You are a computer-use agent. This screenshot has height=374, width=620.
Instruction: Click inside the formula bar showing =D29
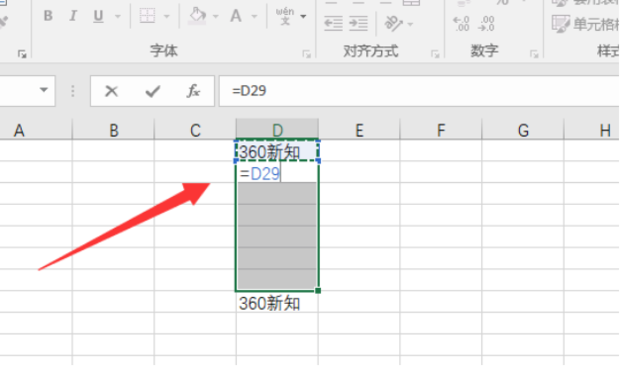(419, 91)
